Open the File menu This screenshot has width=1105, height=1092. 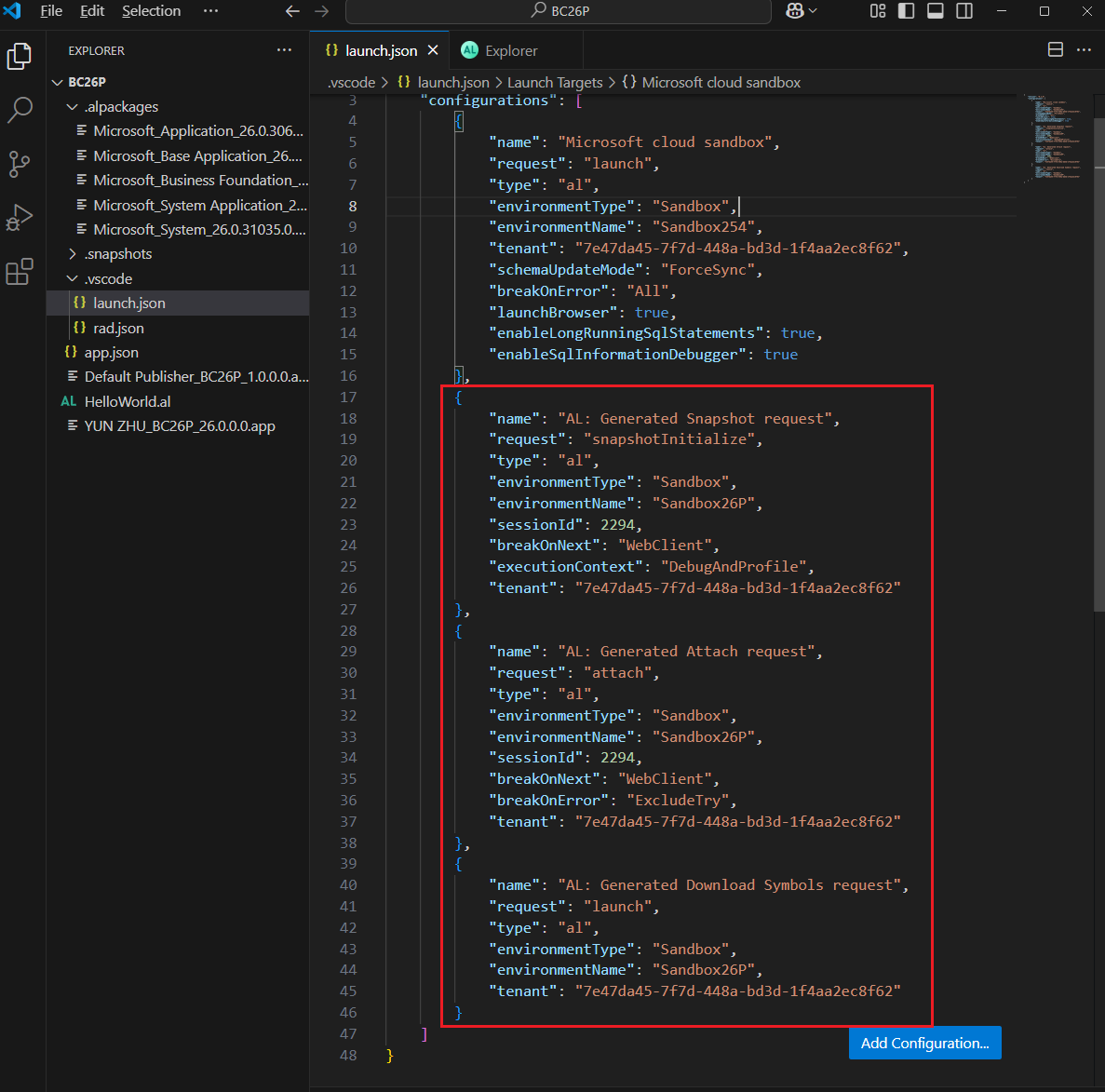50,10
